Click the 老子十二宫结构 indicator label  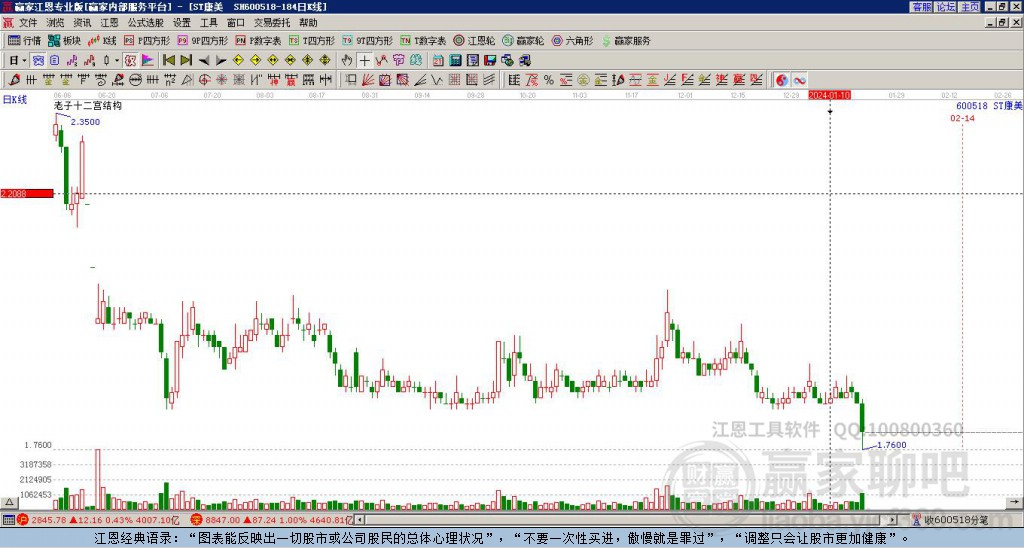pos(88,105)
